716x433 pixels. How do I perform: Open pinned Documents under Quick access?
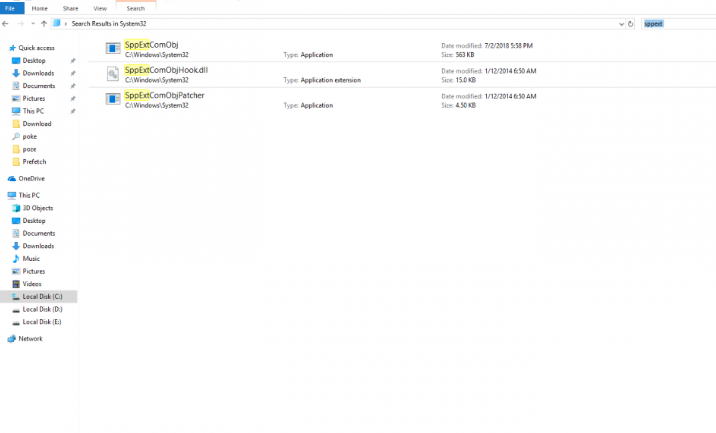pyautogui.click(x=39, y=86)
